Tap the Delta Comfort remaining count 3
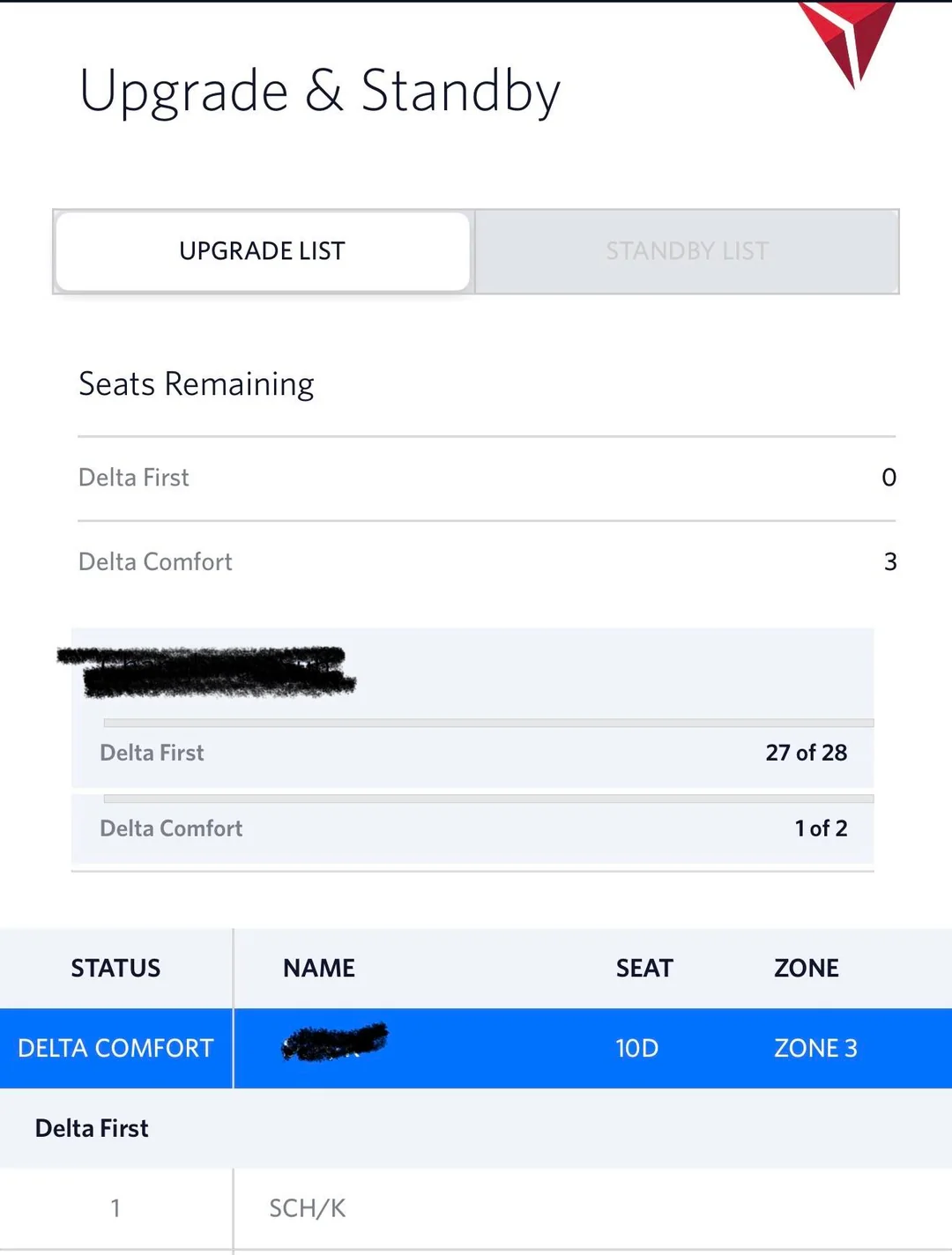This screenshot has width=952, height=1255. pos(889,562)
